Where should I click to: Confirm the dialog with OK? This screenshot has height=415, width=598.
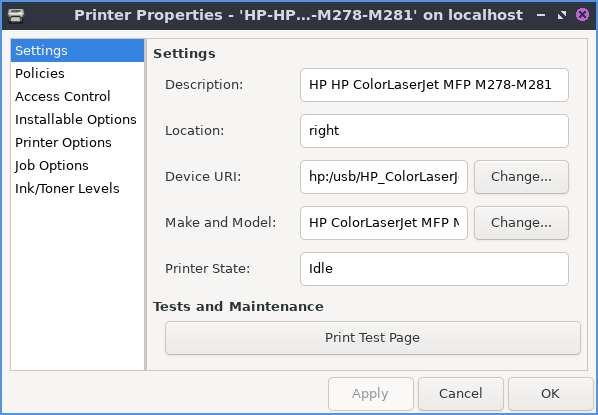click(x=550, y=394)
